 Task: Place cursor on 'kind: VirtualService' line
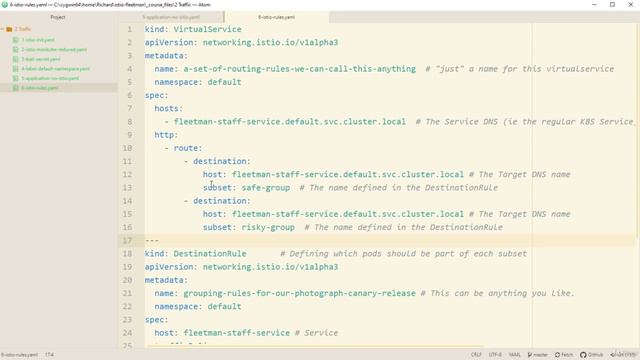[193, 29]
